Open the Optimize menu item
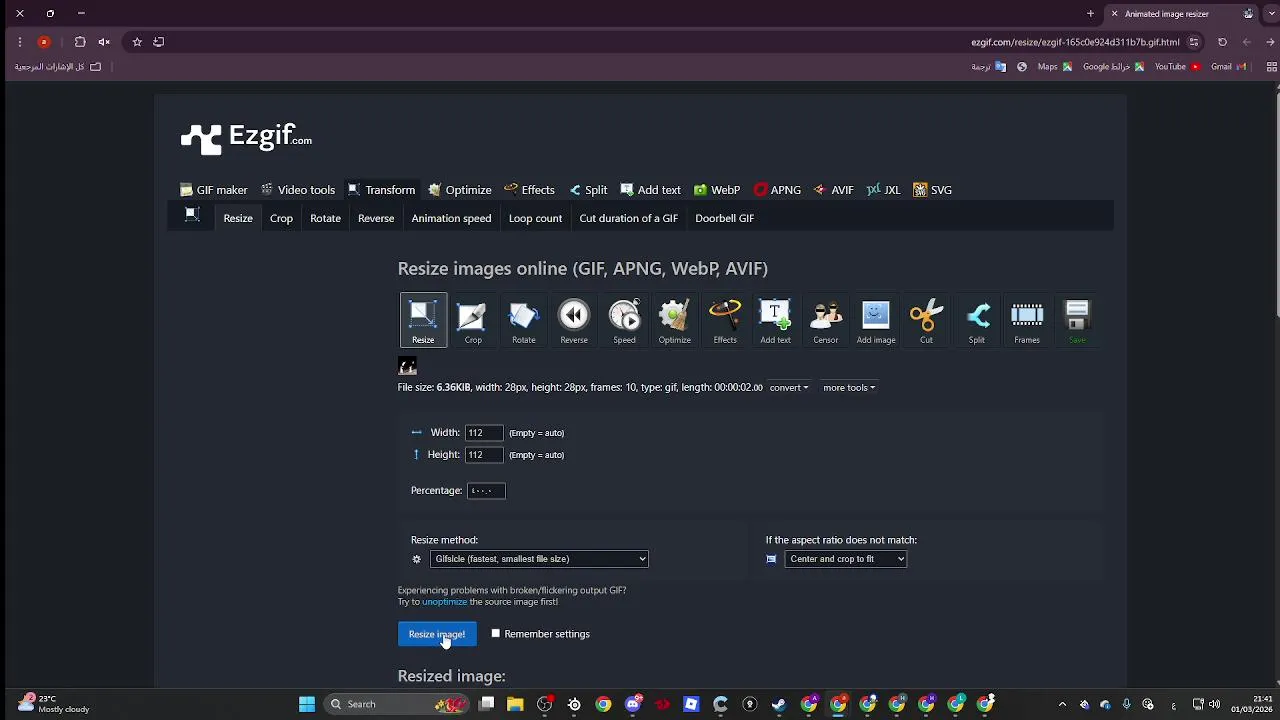This screenshot has width=1280, height=720. pos(460,190)
